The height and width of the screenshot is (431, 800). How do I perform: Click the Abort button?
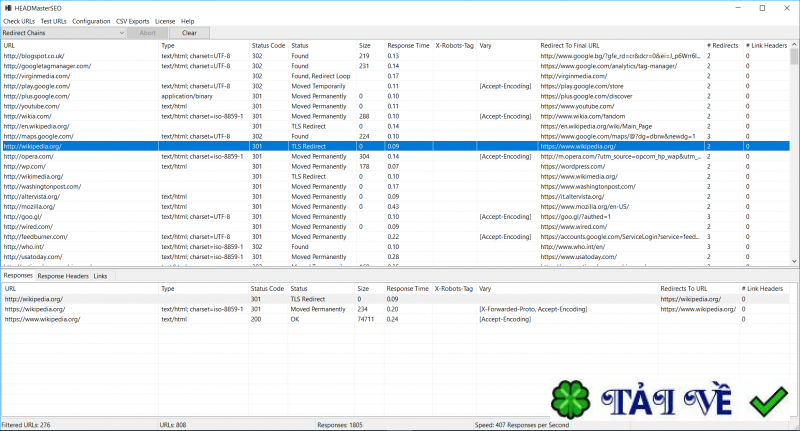point(147,33)
